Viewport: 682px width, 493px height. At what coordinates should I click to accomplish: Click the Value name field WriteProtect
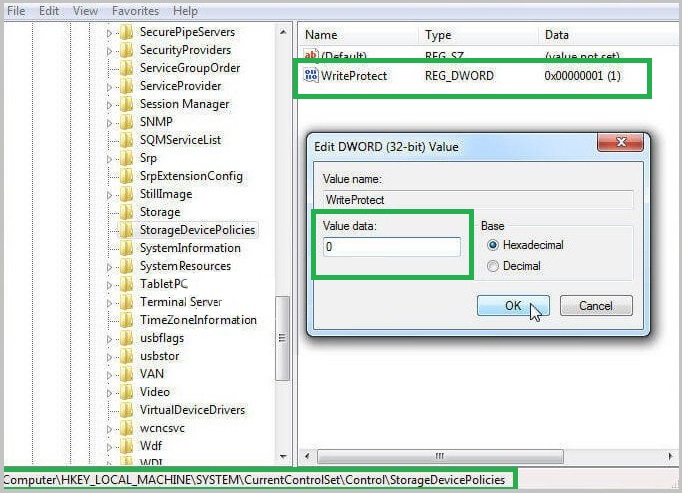point(478,200)
